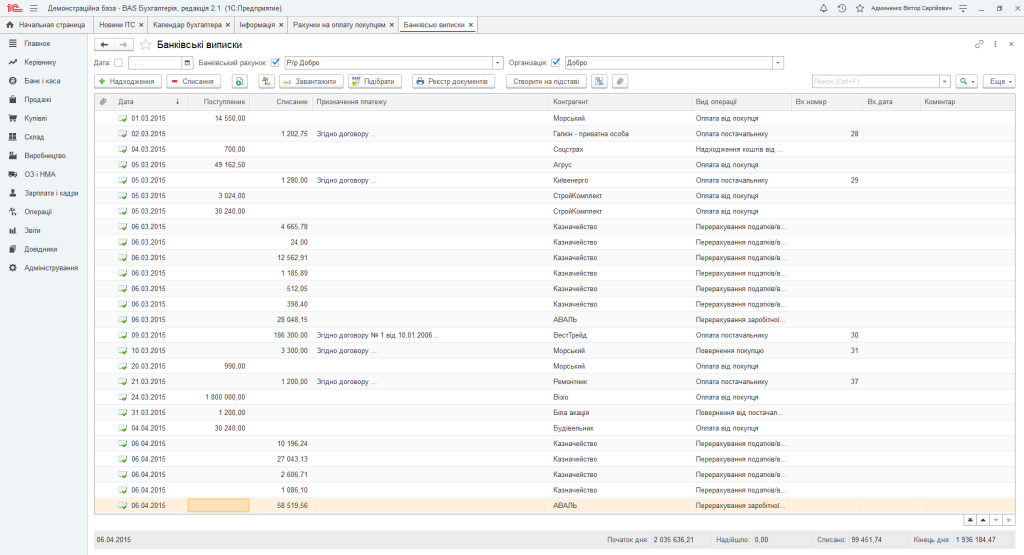Open the Еще dropdown menu
Image resolution: width=1024 pixels, height=555 pixels.
coord(999,82)
